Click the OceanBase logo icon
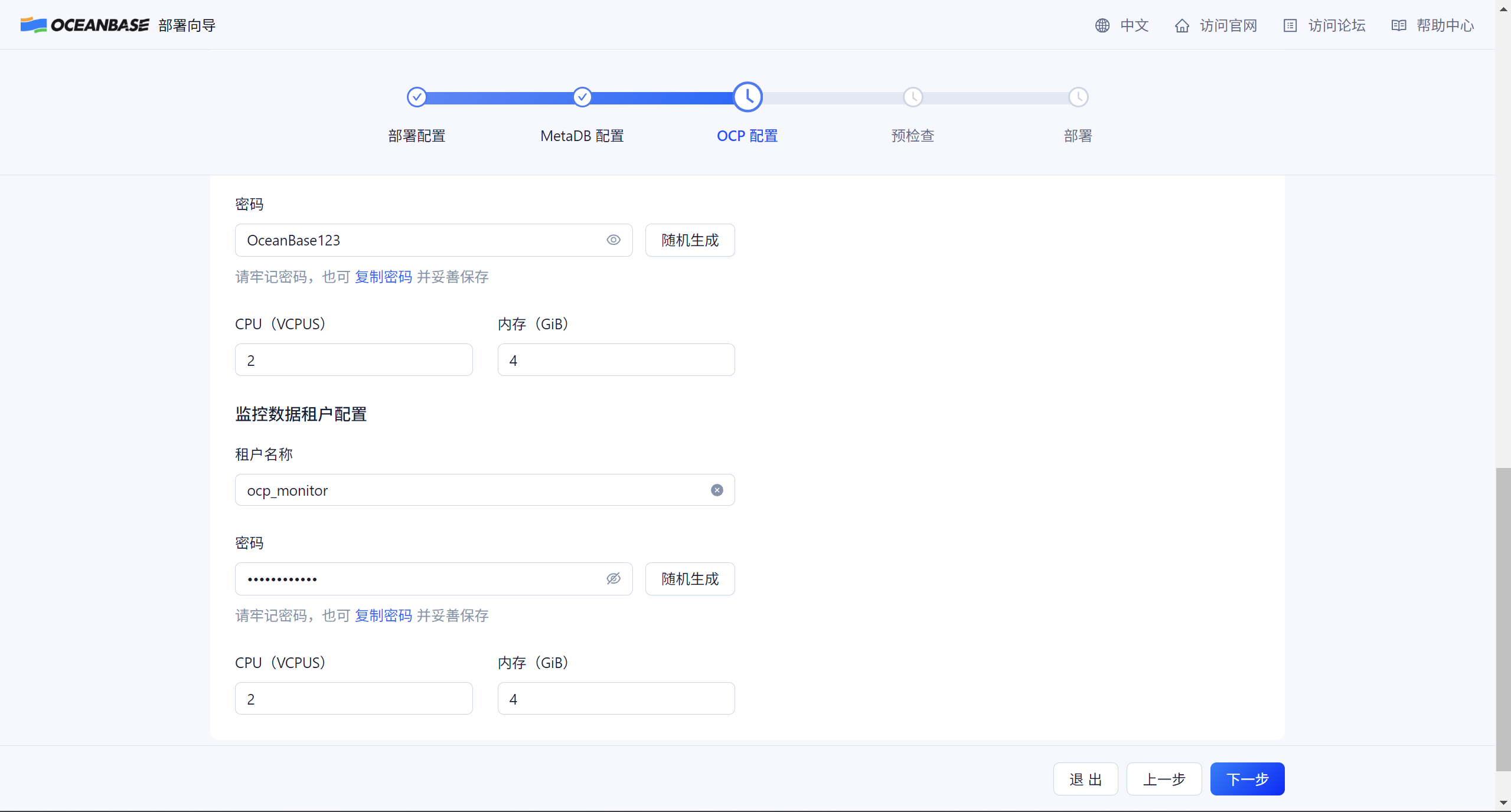Image resolution: width=1511 pixels, height=812 pixels. [x=33, y=25]
